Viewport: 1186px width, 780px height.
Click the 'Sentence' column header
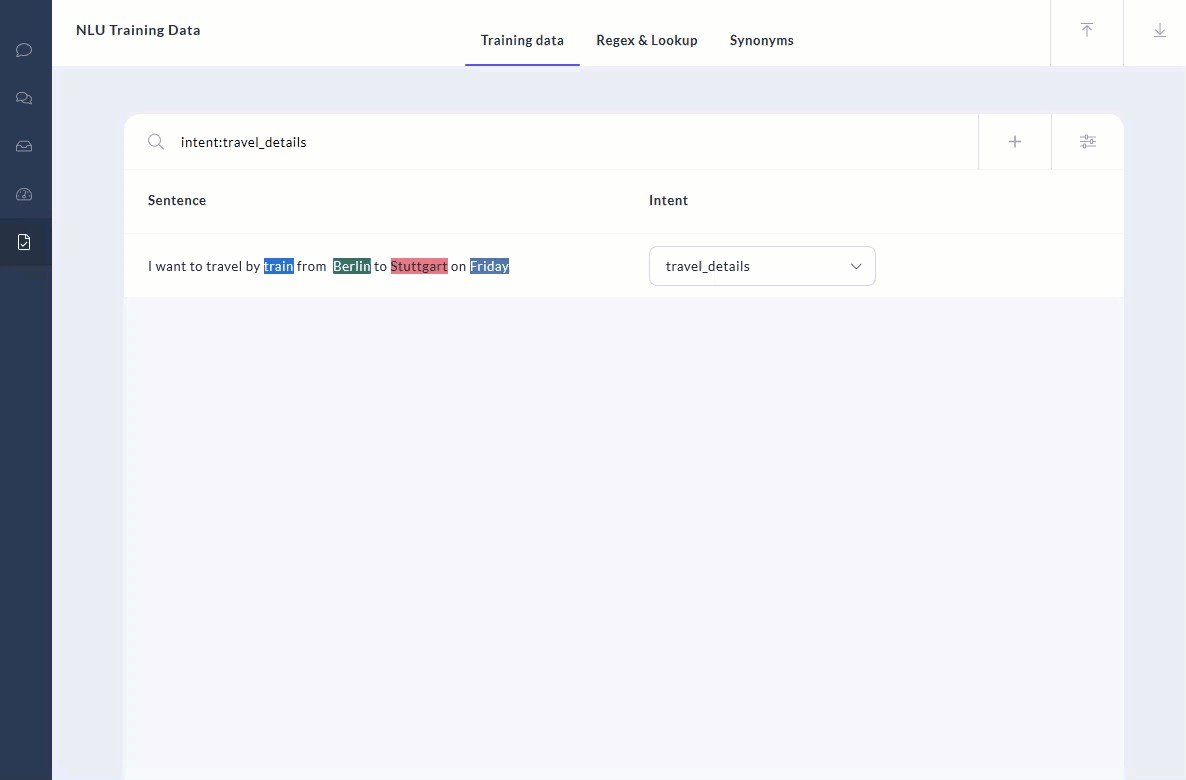(177, 200)
